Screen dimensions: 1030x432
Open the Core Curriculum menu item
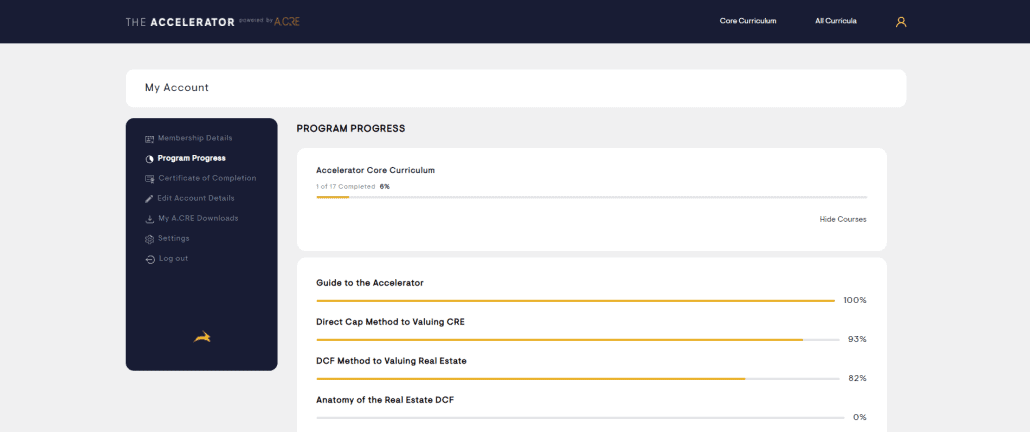pyautogui.click(x=748, y=21)
